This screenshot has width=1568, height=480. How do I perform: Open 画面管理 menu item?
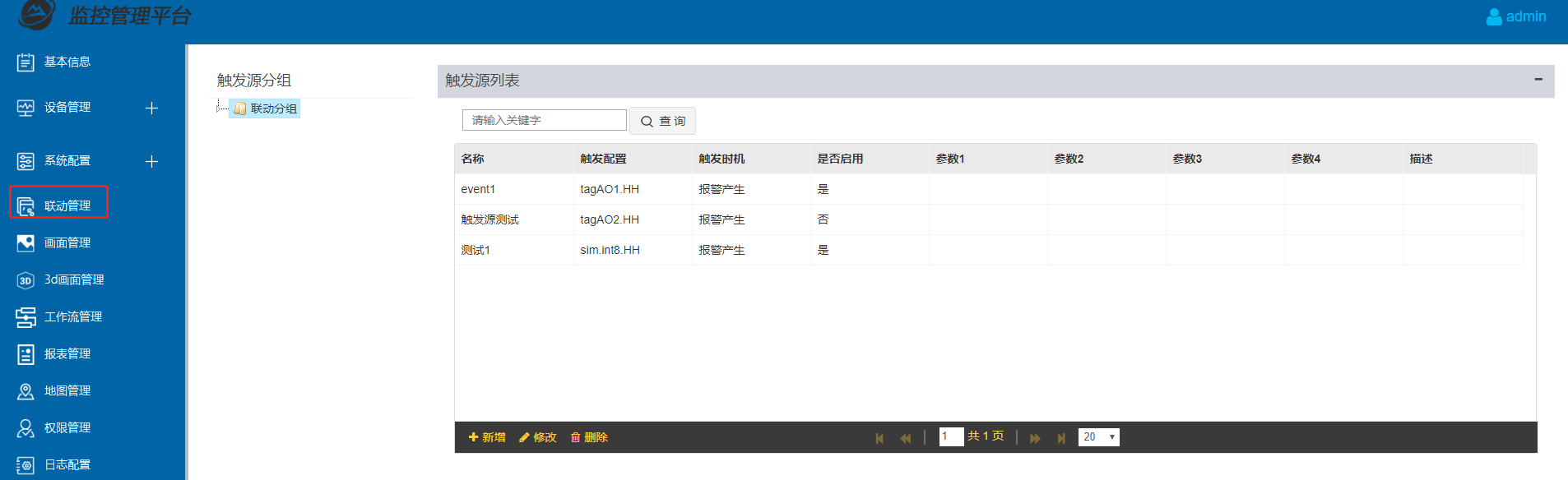[x=67, y=243]
